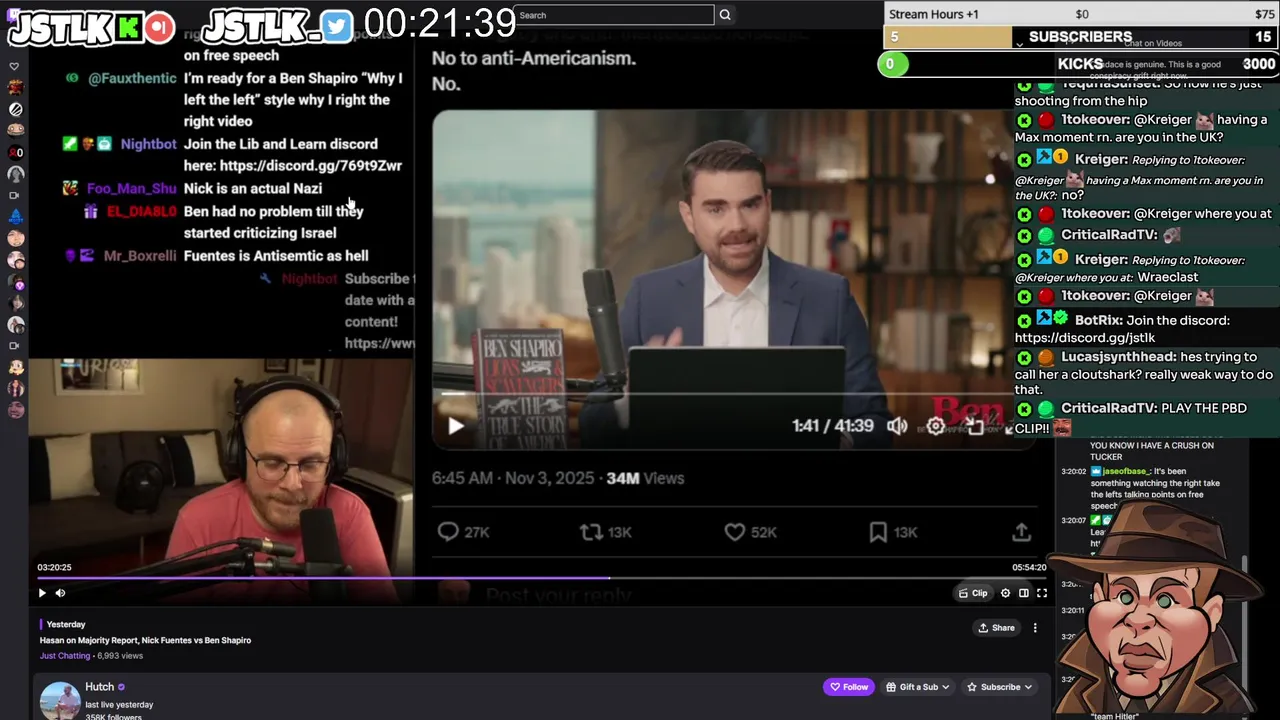This screenshot has height=720, width=1280.
Task: Mute the embedded tweet video speaker icon
Action: (x=897, y=426)
